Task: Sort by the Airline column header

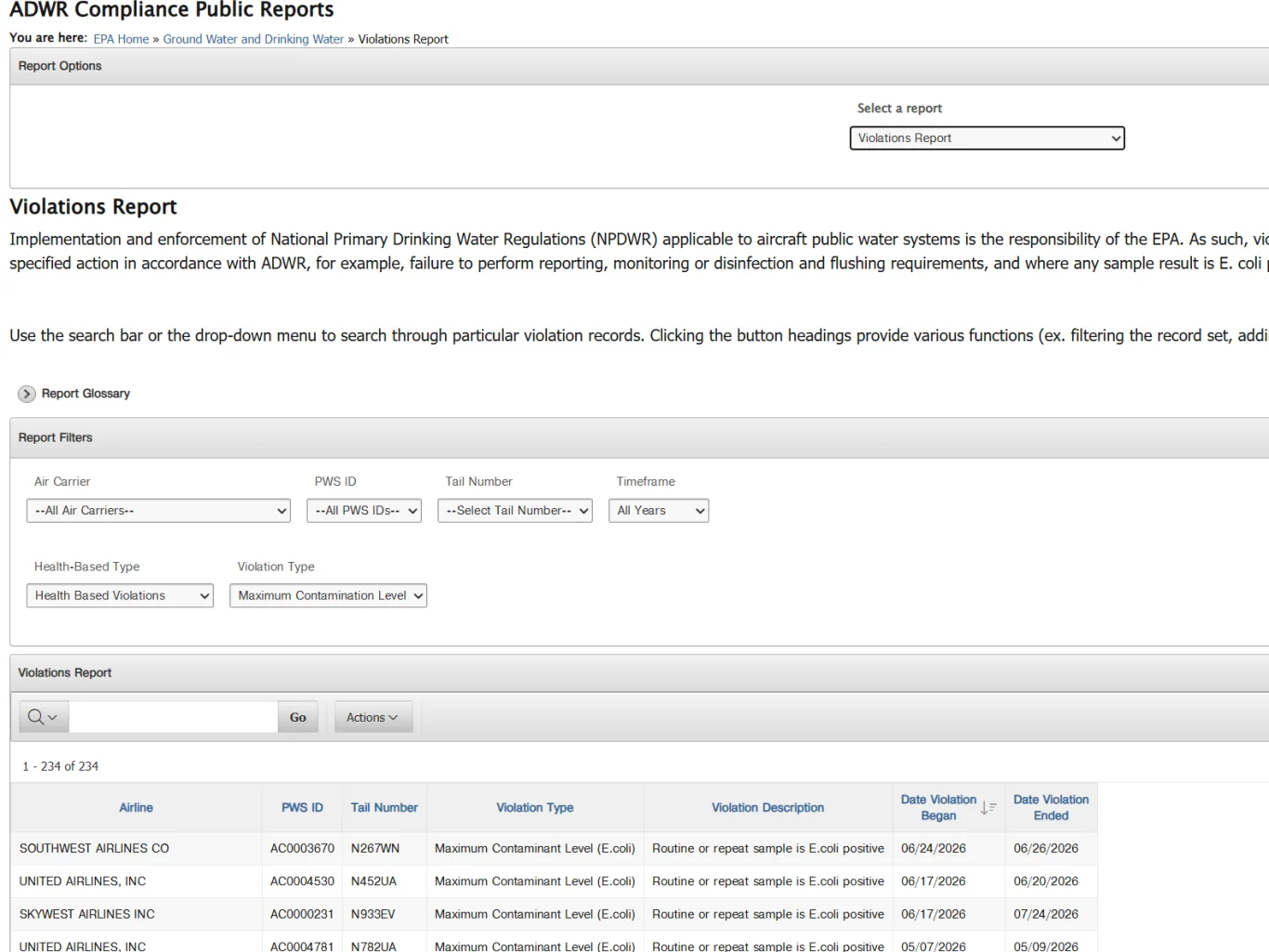Action: pyautogui.click(x=136, y=808)
